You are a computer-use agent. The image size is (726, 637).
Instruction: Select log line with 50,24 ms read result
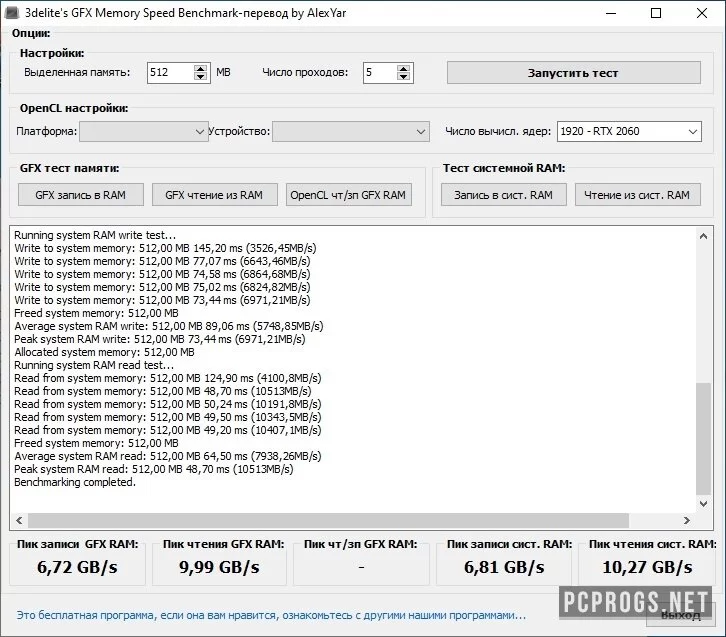tap(168, 404)
